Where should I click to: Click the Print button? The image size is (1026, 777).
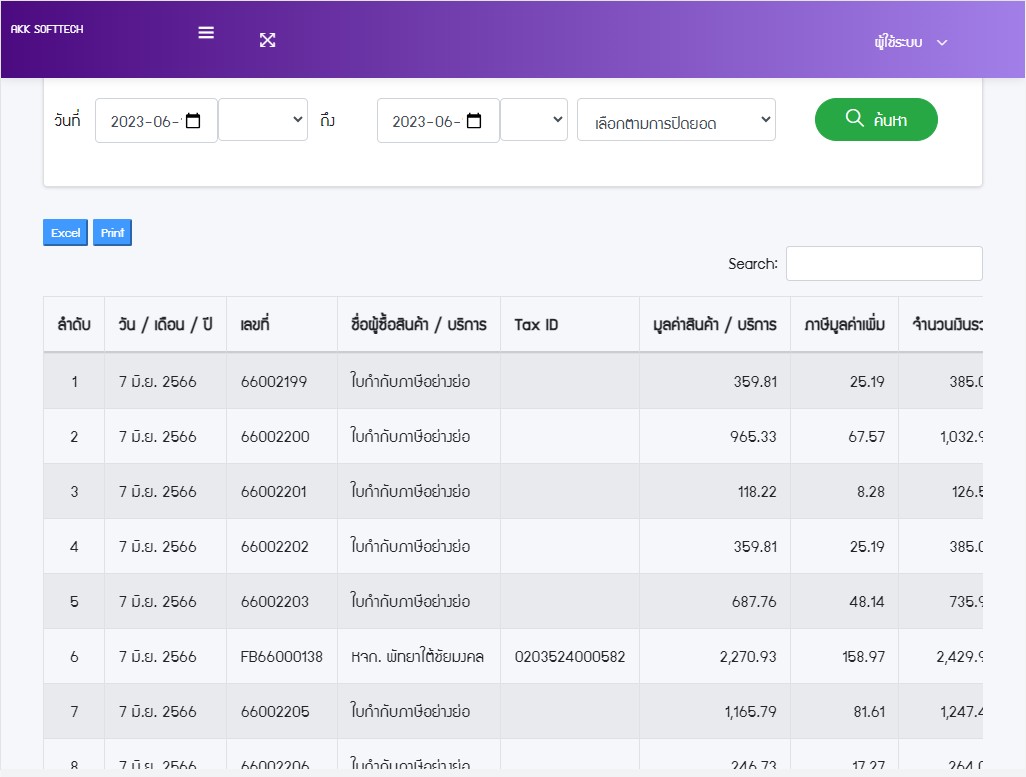click(x=112, y=233)
